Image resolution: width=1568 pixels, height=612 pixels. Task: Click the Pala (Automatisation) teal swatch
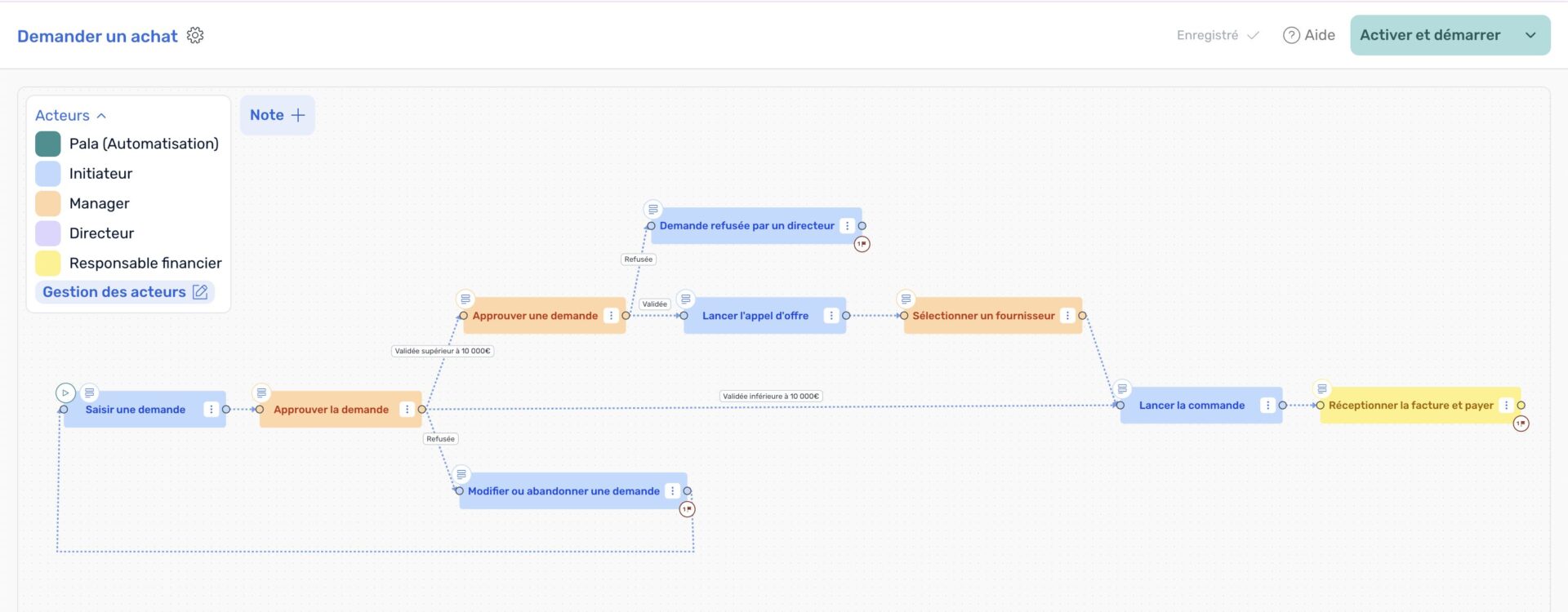[48, 144]
